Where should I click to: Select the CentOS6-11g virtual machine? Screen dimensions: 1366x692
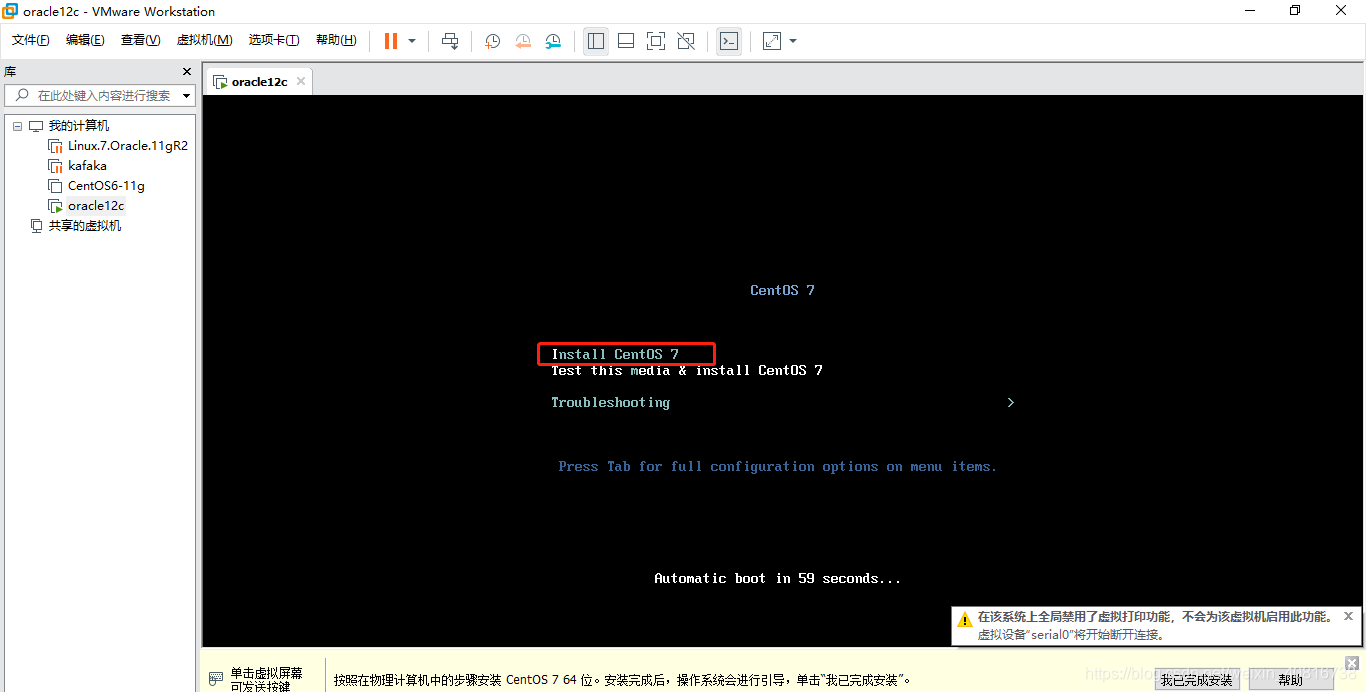point(106,186)
